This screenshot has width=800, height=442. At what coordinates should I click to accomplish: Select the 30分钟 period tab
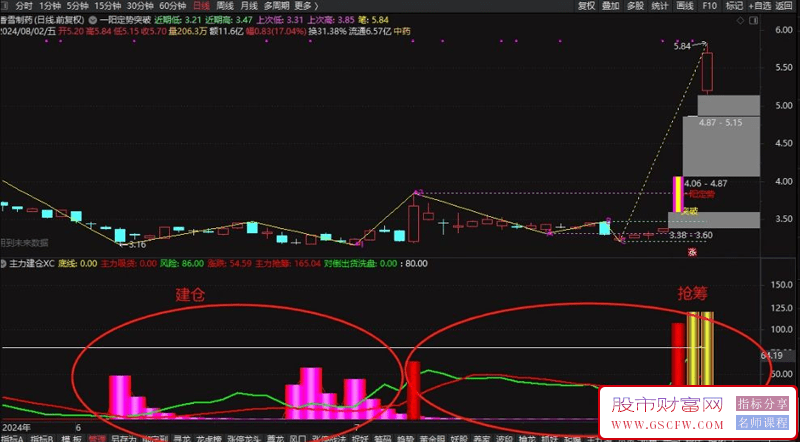click(139, 6)
